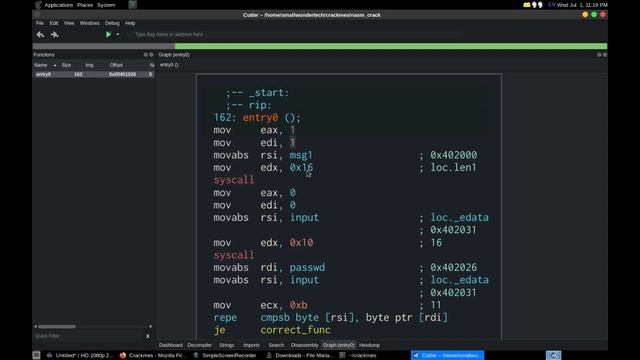Click the correct_func jump target

coord(296,330)
